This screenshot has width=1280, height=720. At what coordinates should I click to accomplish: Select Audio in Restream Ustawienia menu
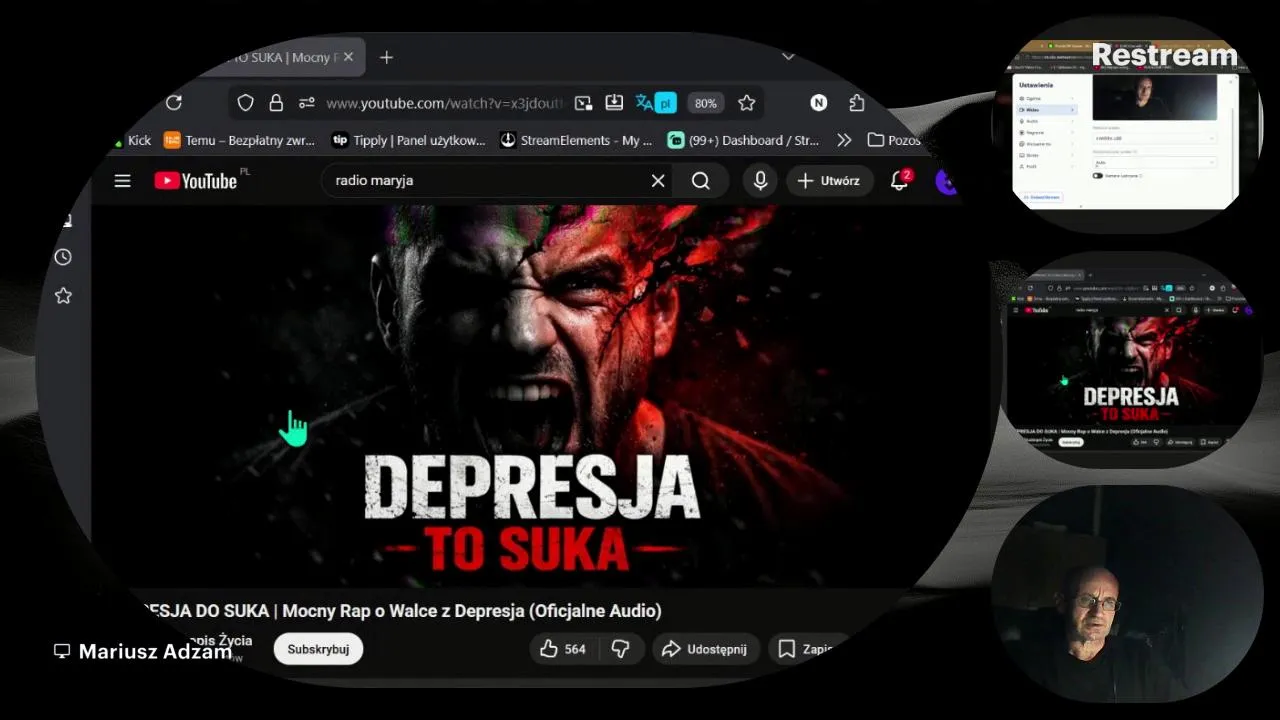pyautogui.click(x=1046, y=120)
